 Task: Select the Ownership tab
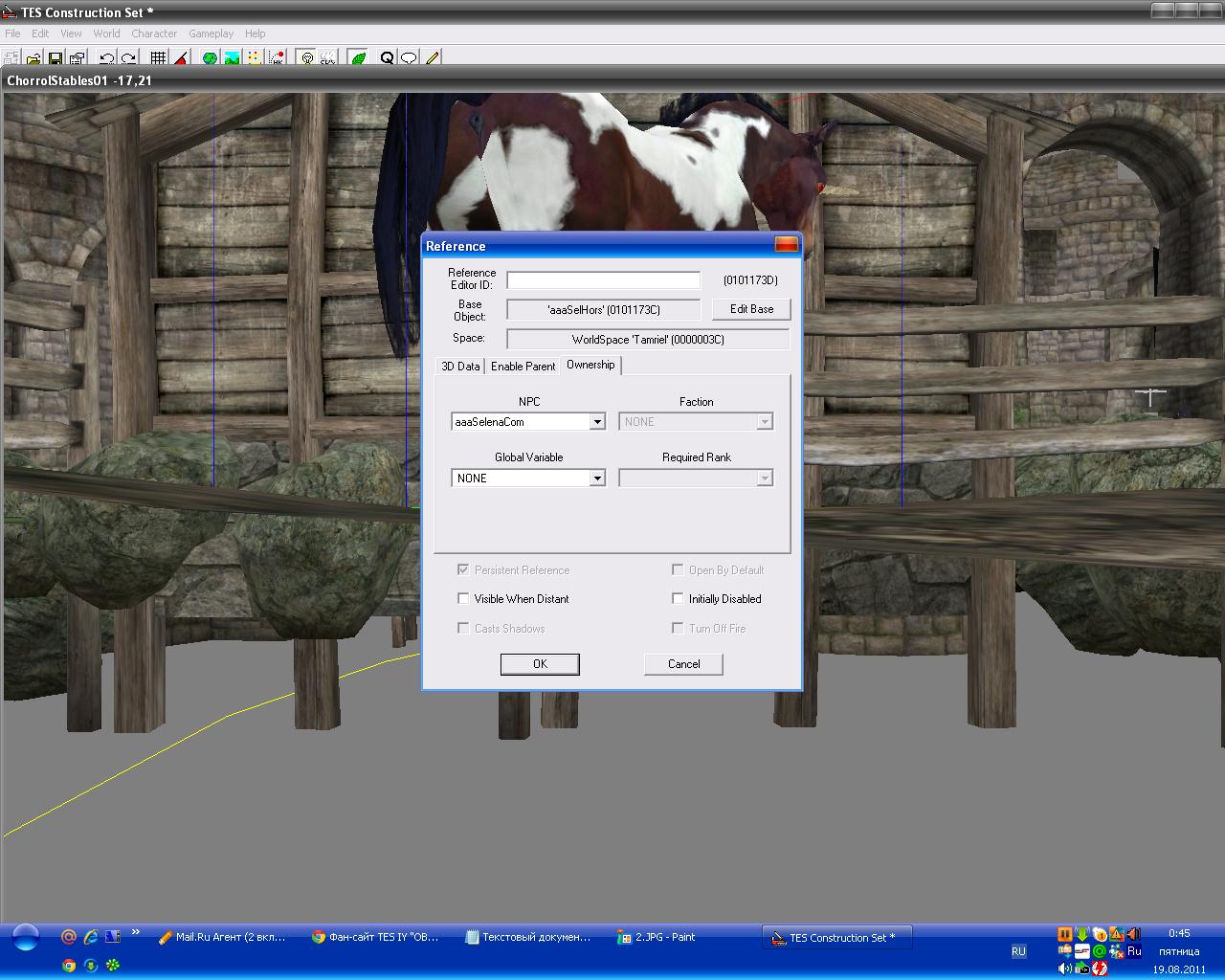click(590, 366)
